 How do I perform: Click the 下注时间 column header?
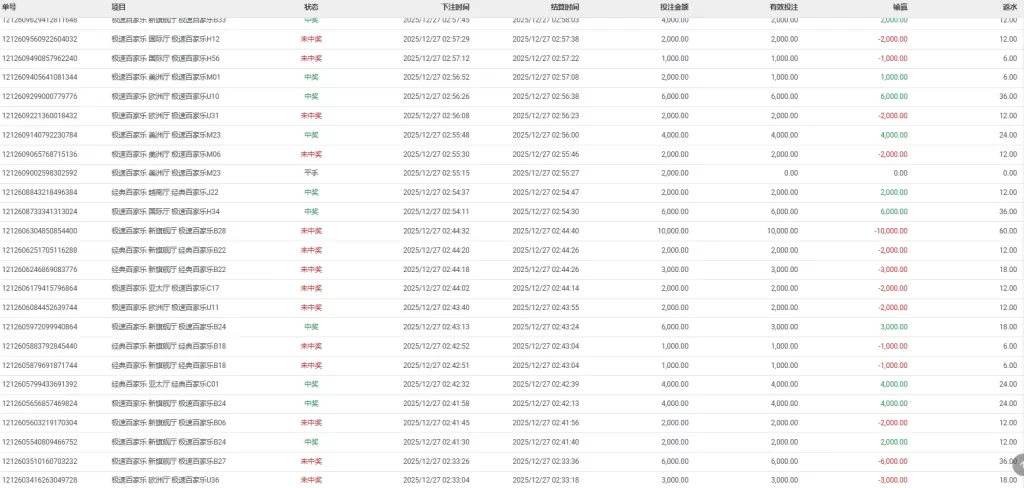point(455,6)
